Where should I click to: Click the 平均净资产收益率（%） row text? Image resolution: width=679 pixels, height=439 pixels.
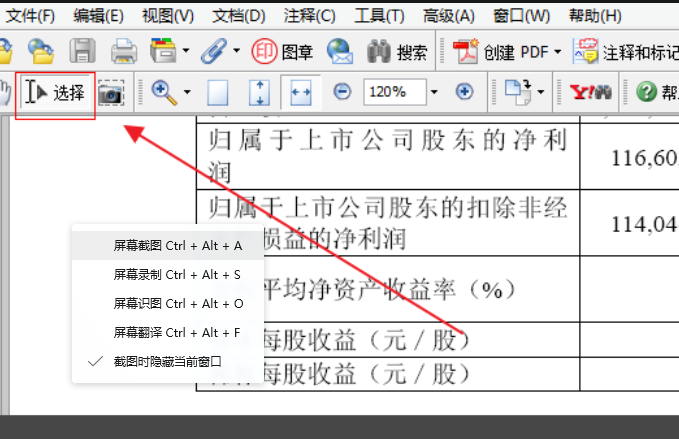coord(389,290)
